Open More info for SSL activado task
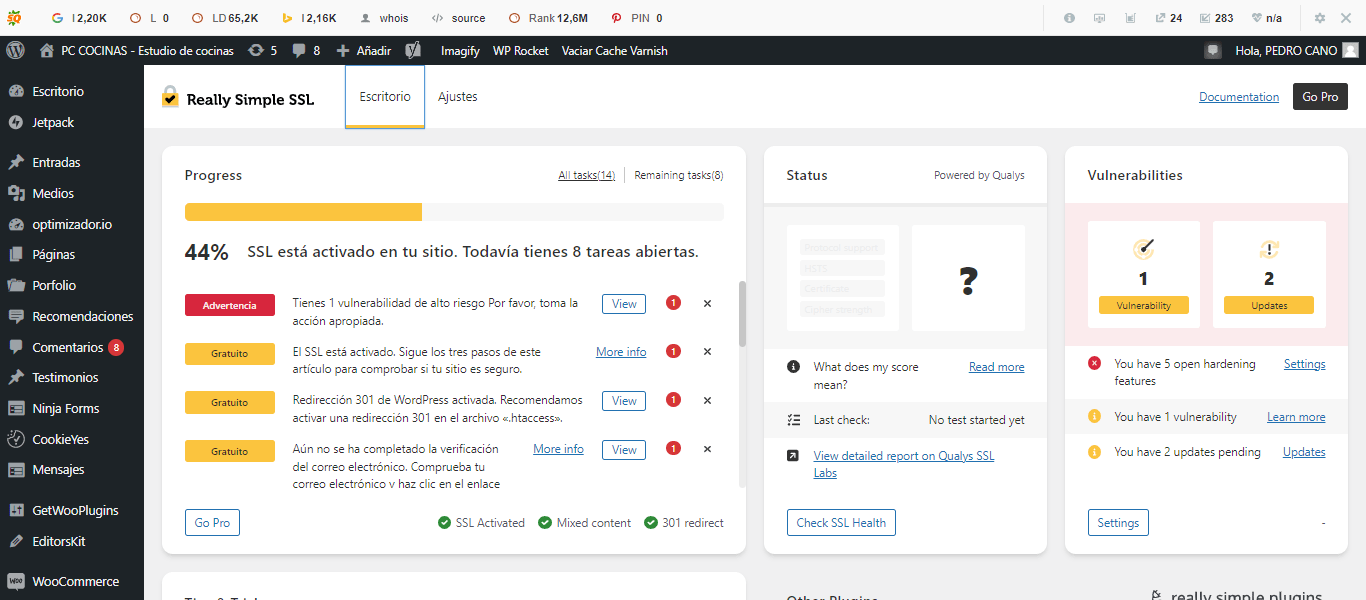 (x=621, y=352)
